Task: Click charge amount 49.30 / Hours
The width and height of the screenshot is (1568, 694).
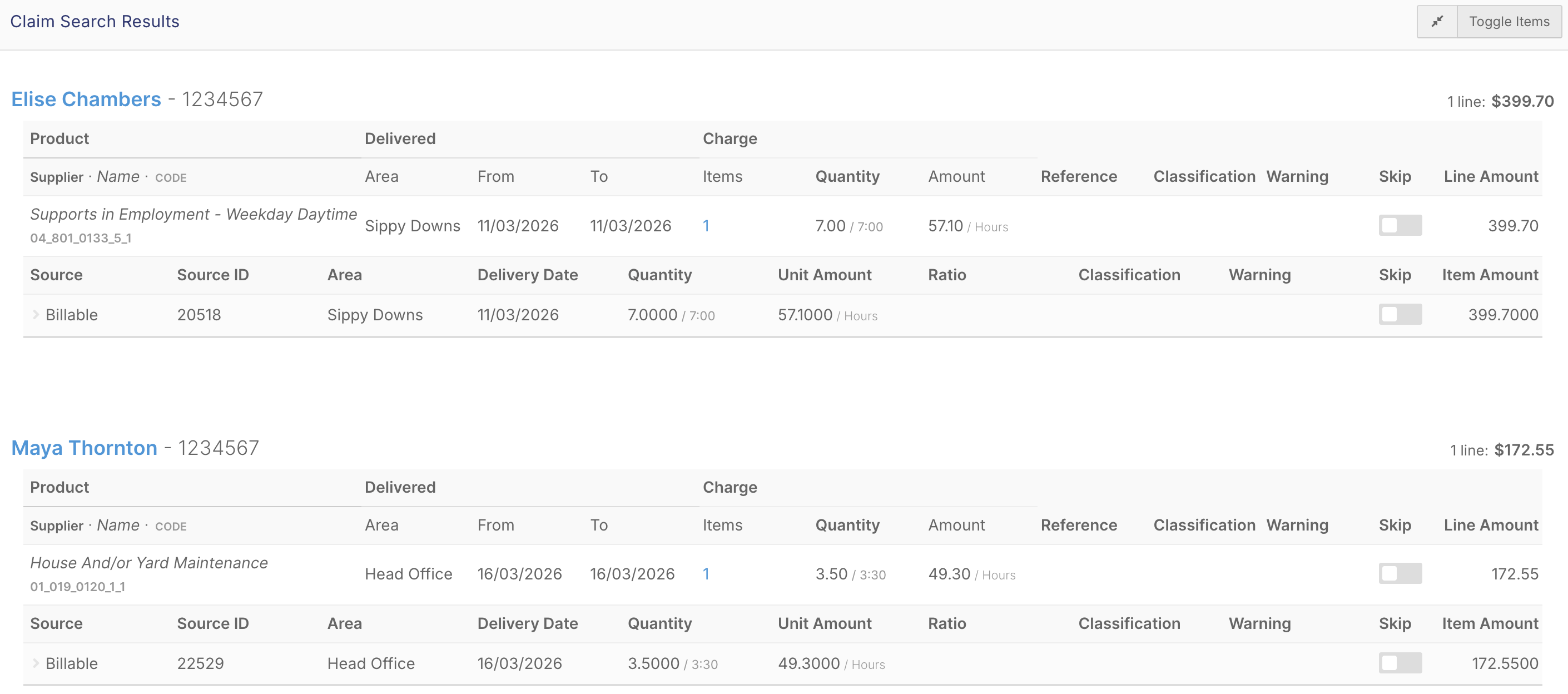Action: (x=971, y=574)
